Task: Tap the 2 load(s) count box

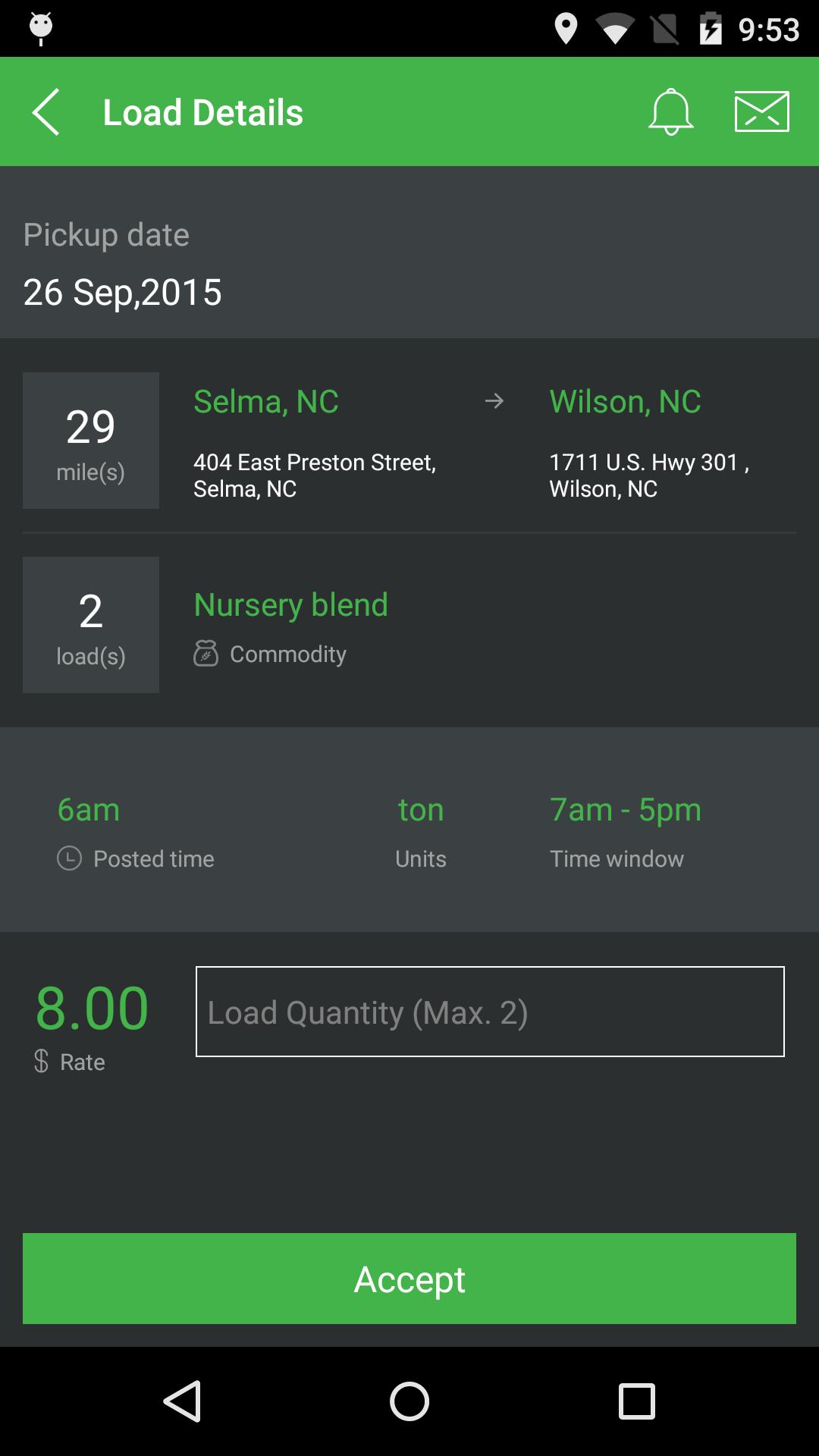Action: pos(91,625)
